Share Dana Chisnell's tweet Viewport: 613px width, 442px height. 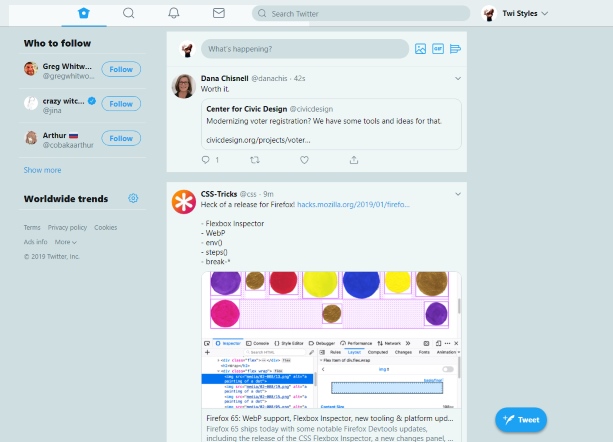pyautogui.click(x=354, y=160)
